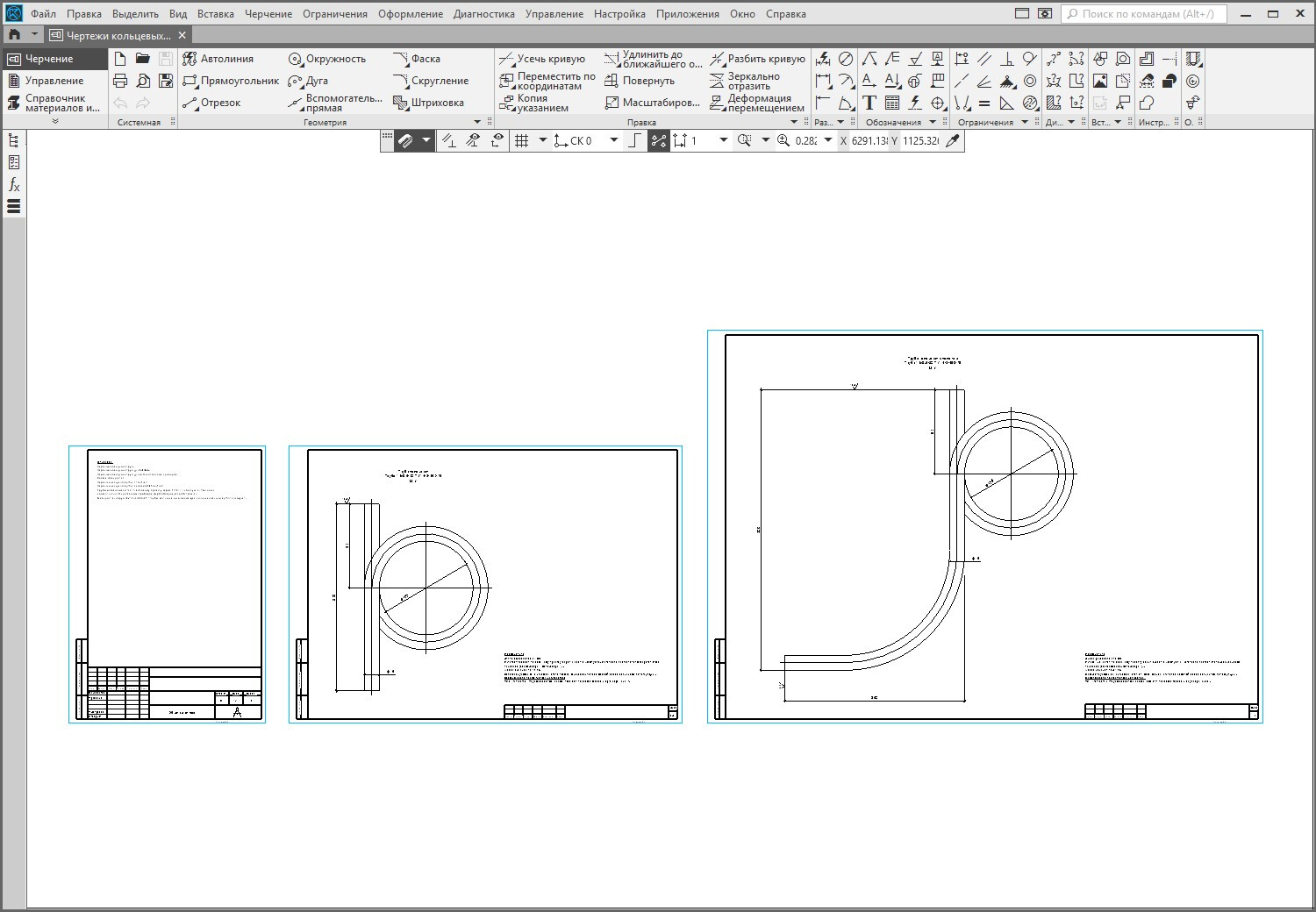1316x912 pixels.
Task: Pick the eyedropper icon beside Y coordinate
Action: (x=953, y=140)
